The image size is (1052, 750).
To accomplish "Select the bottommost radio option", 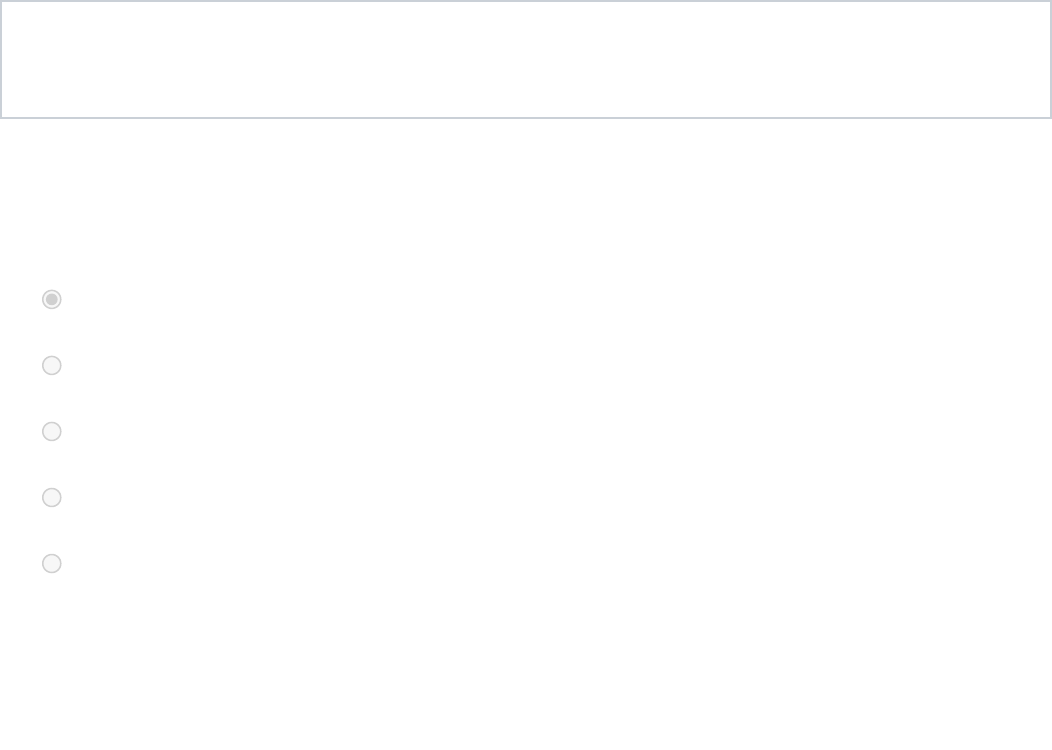I will (x=52, y=563).
